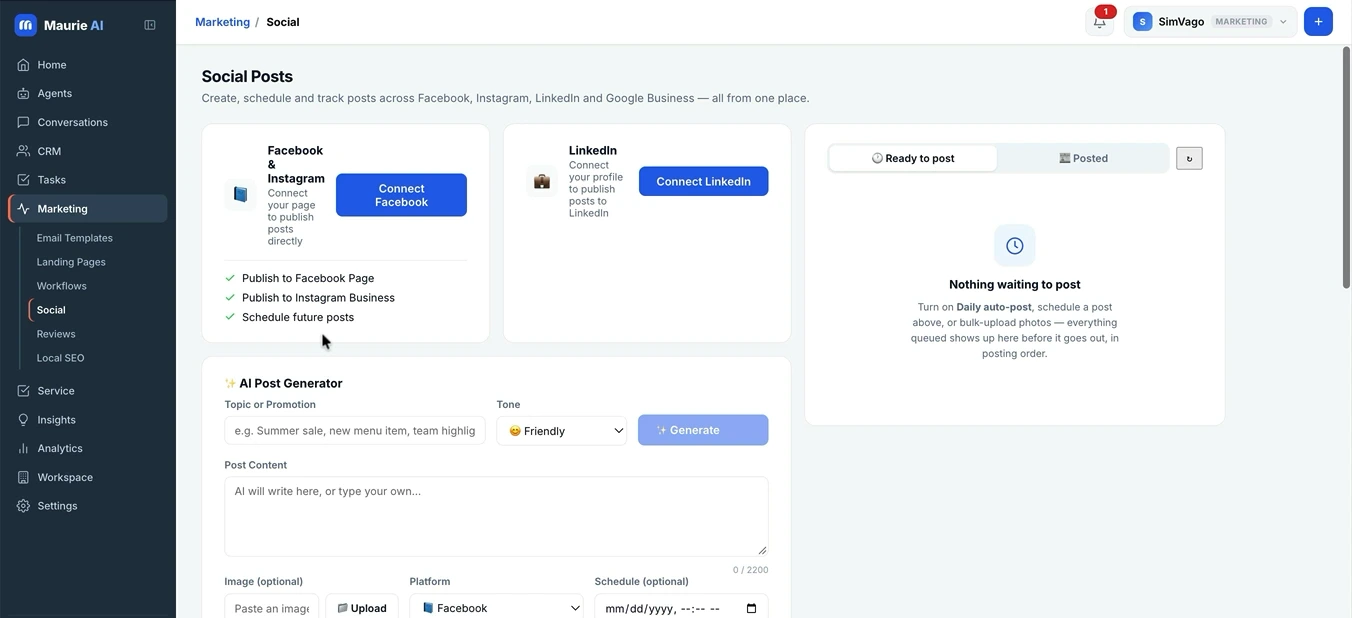The image size is (1352, 618).
Task: Open the date picker calendar icon
Action: (x=751, y=608)
